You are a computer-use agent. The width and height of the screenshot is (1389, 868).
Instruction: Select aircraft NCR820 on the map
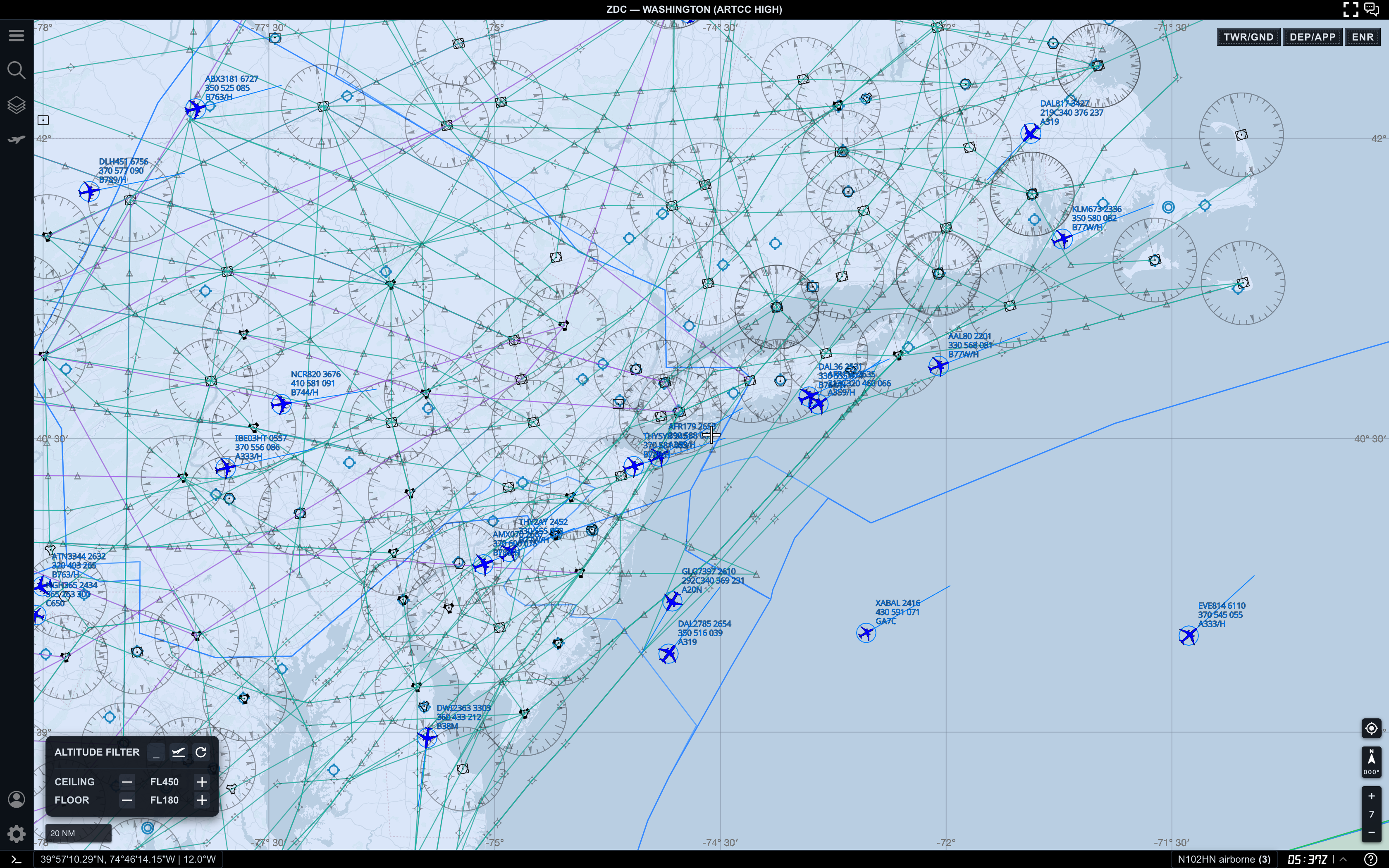pos(281,404)
